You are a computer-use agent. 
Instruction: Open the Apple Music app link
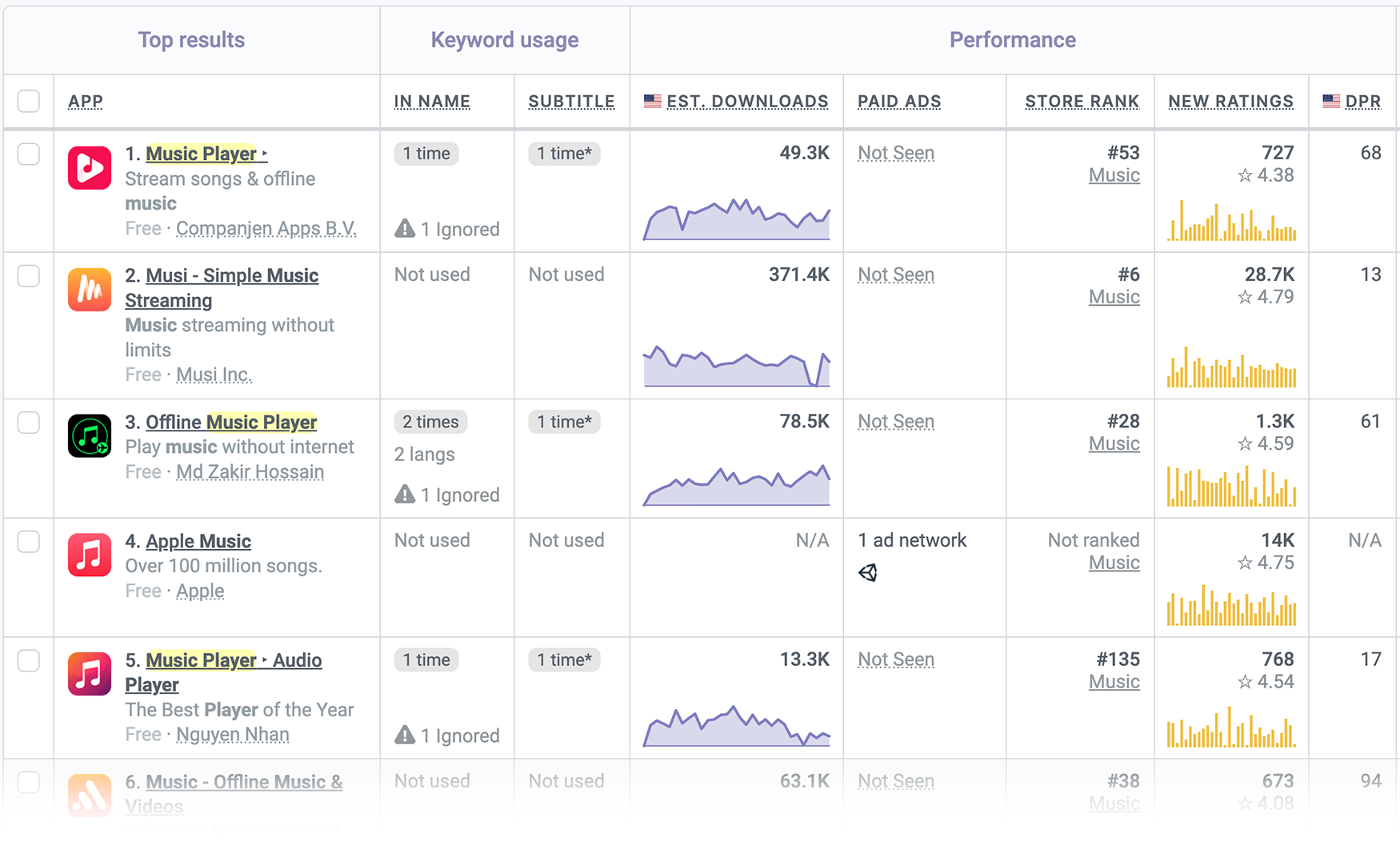[x=198, y=541]
